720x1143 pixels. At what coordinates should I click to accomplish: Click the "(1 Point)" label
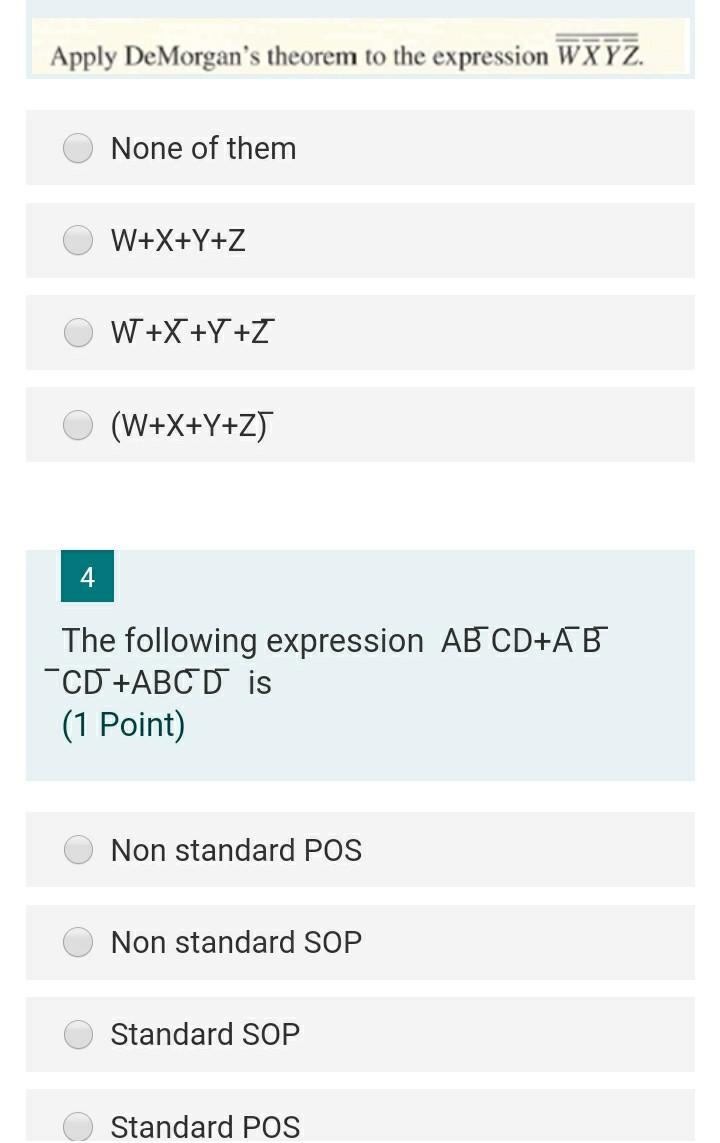coord(114,724)
